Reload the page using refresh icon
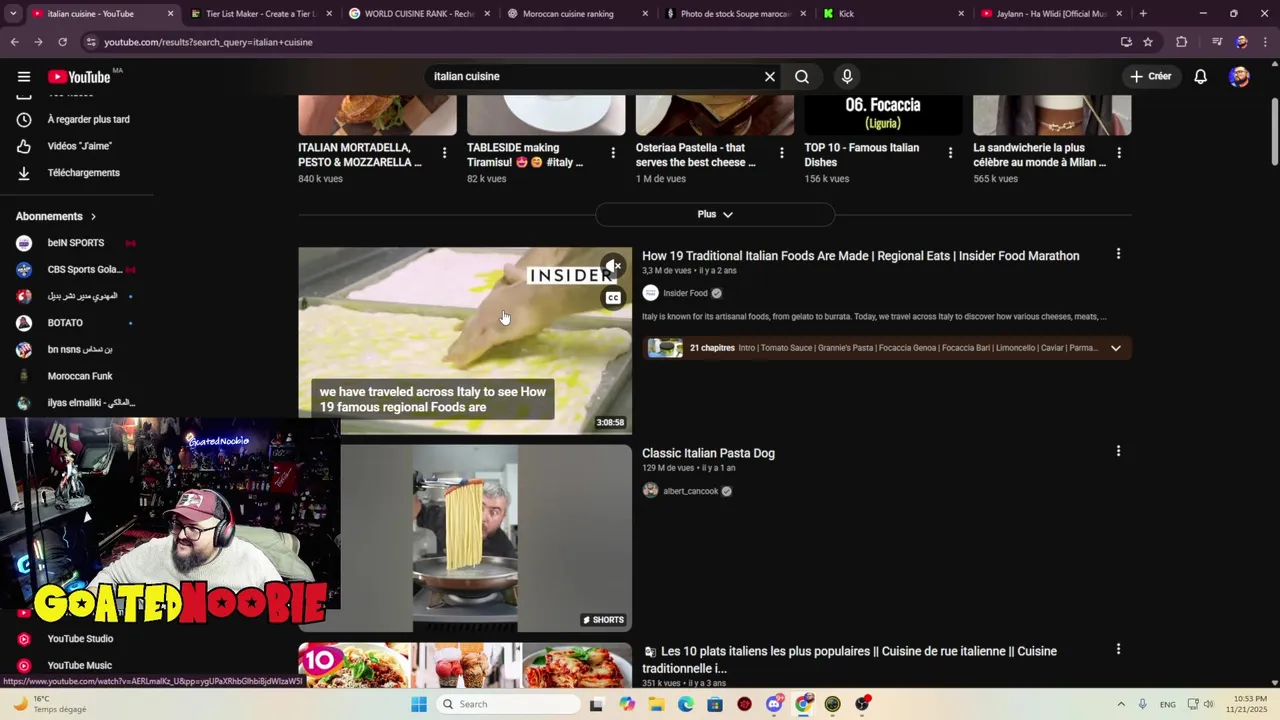The image size is (1280, 720). pos(62,42)
